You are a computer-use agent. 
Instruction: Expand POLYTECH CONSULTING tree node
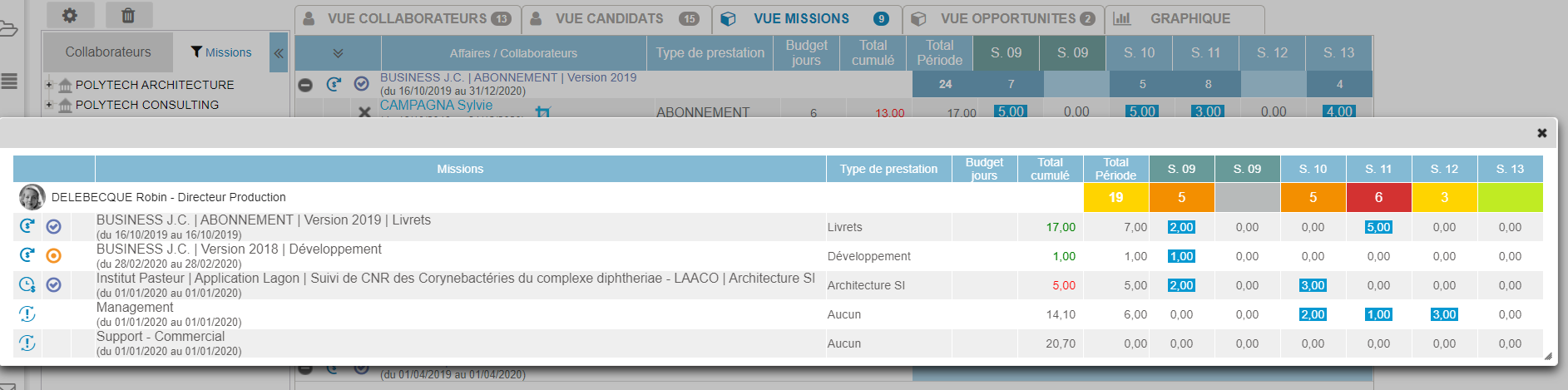click(x=49, y=105)
